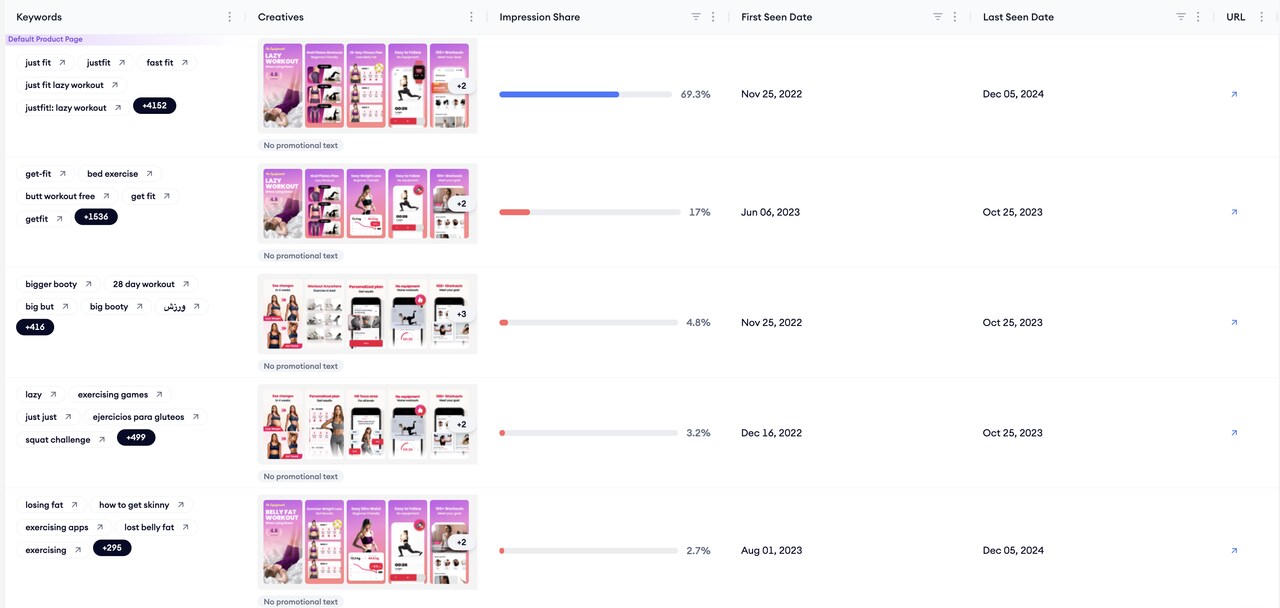The height and width of the screenshot is (608, 1280).
Task: Open the First Seen Date filter icon
Action: [x=938, y=17]
